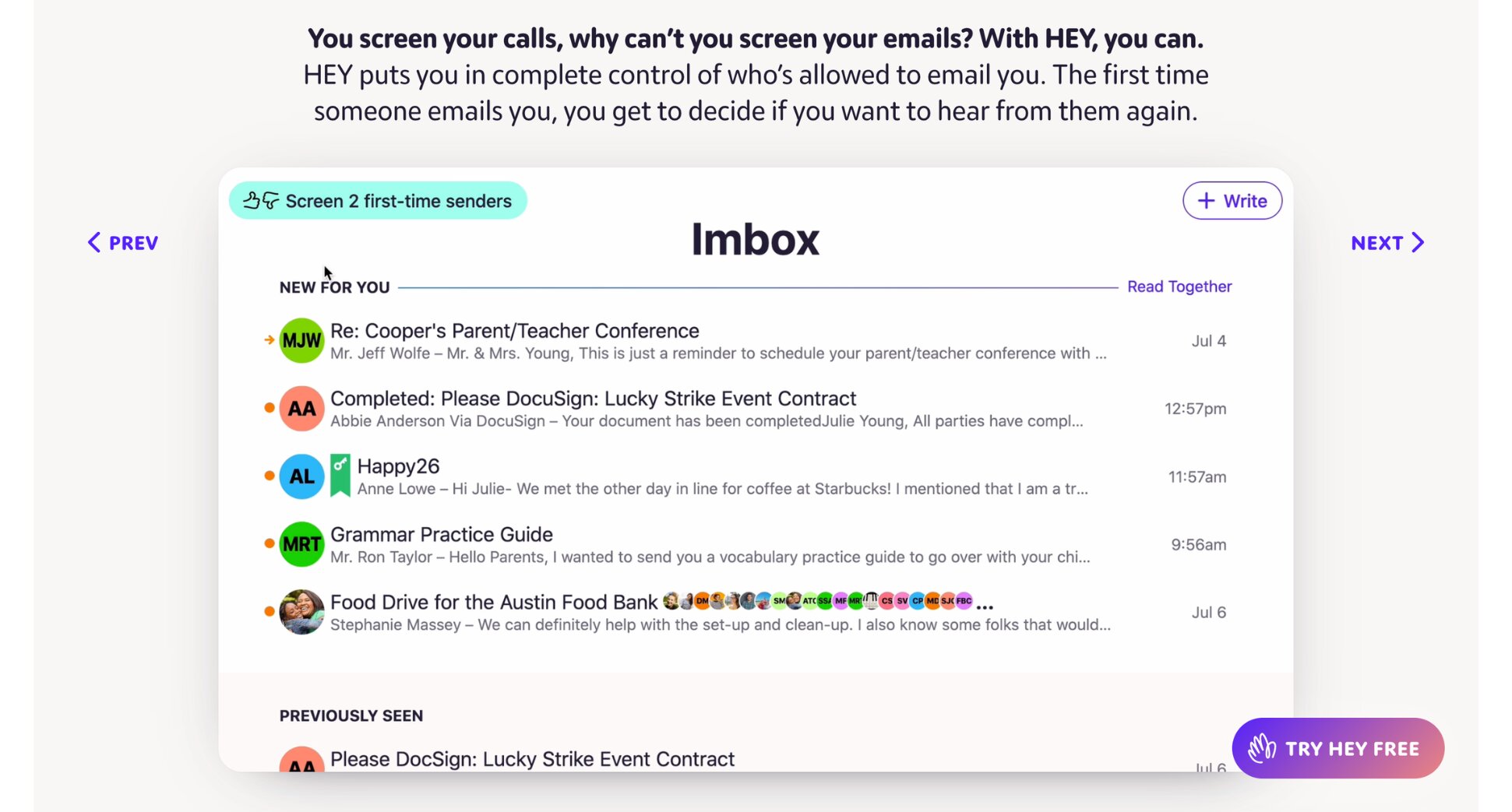Click the blue AL avatar icon
This screenshot has width=1512, height=812.
[x=301, y=476]
